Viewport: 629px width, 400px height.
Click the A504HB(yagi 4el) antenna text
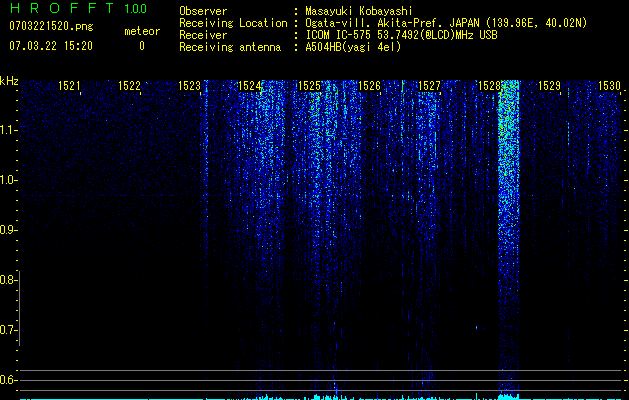point(353,47)
